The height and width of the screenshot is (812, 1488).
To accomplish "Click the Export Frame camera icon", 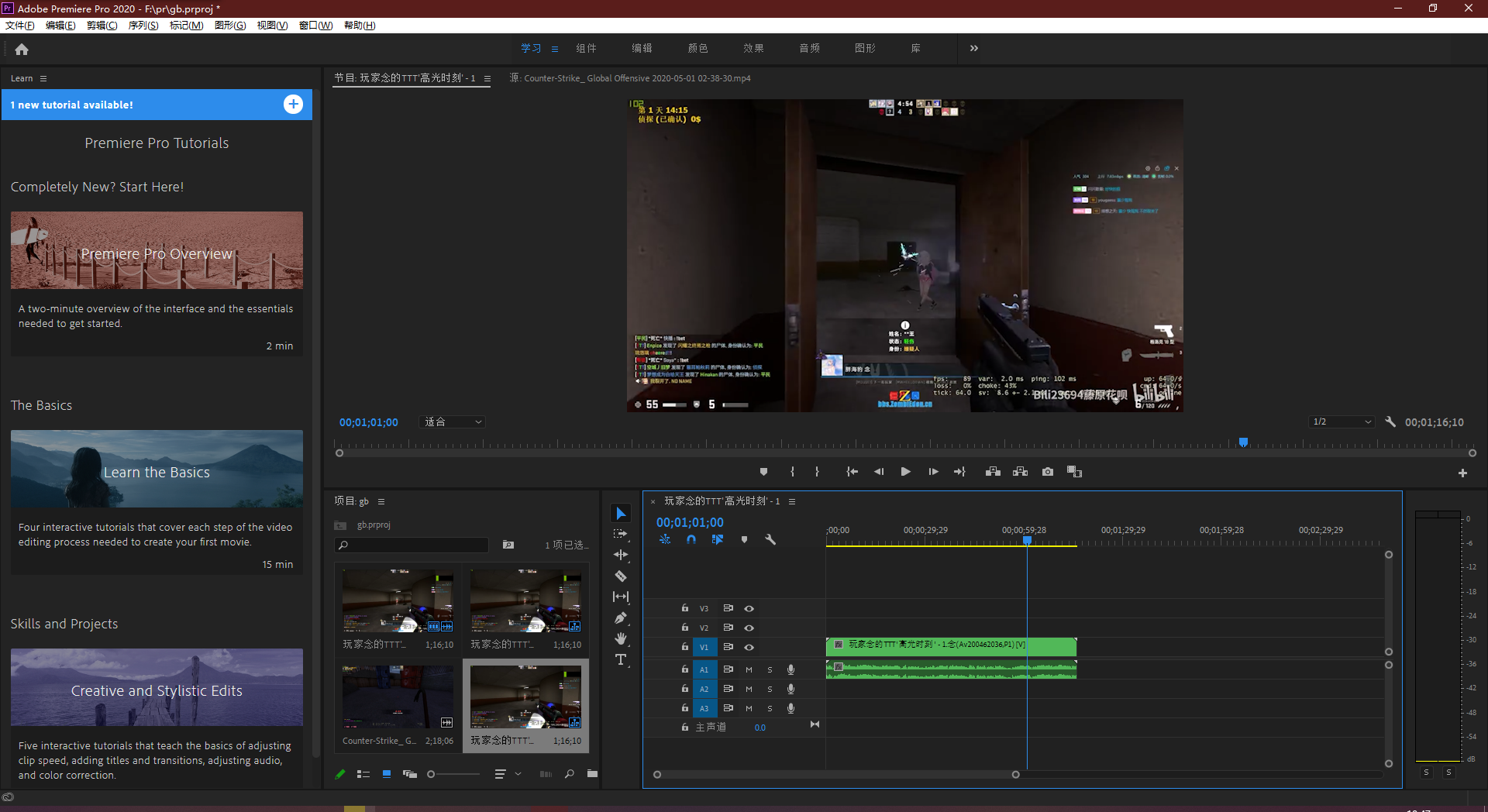I will click(1048, 472).
